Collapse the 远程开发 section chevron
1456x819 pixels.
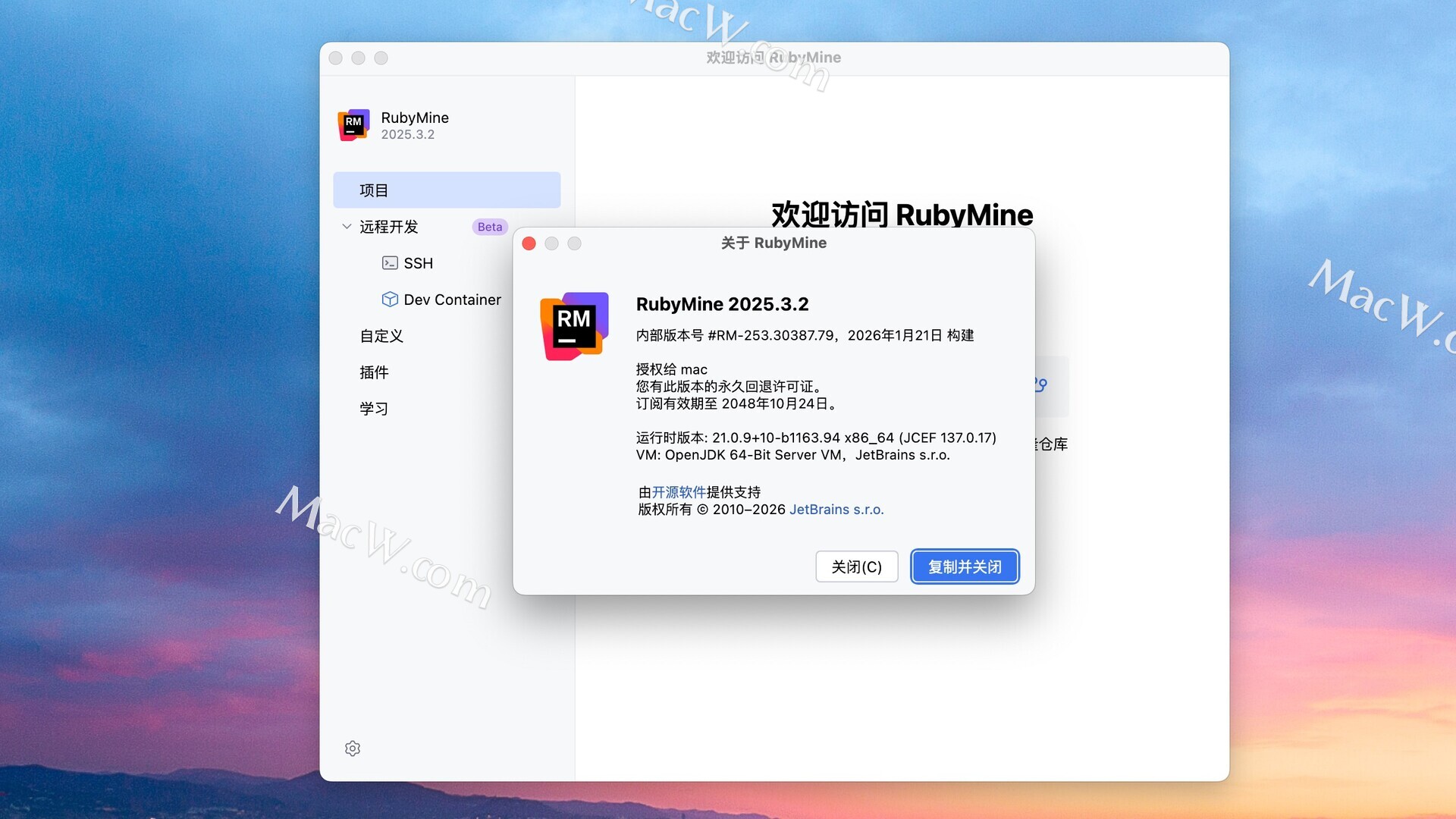(347, 227)
